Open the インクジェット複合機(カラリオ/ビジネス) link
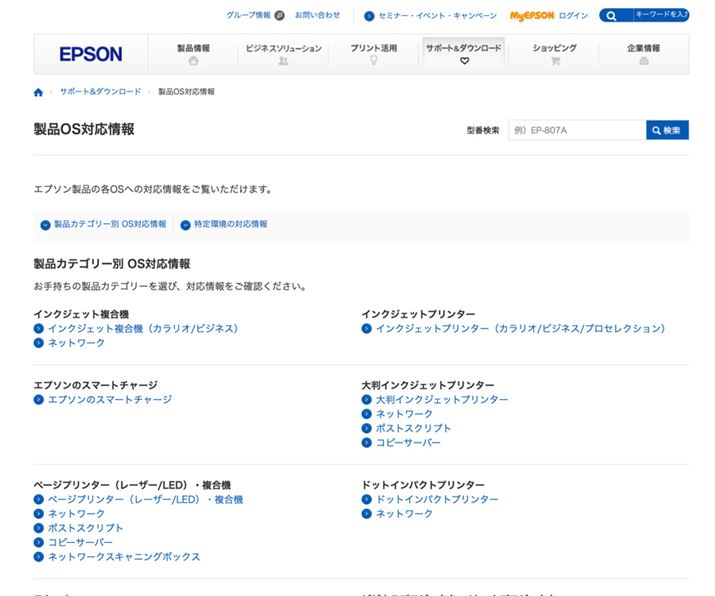 click(x=142, y=328)
